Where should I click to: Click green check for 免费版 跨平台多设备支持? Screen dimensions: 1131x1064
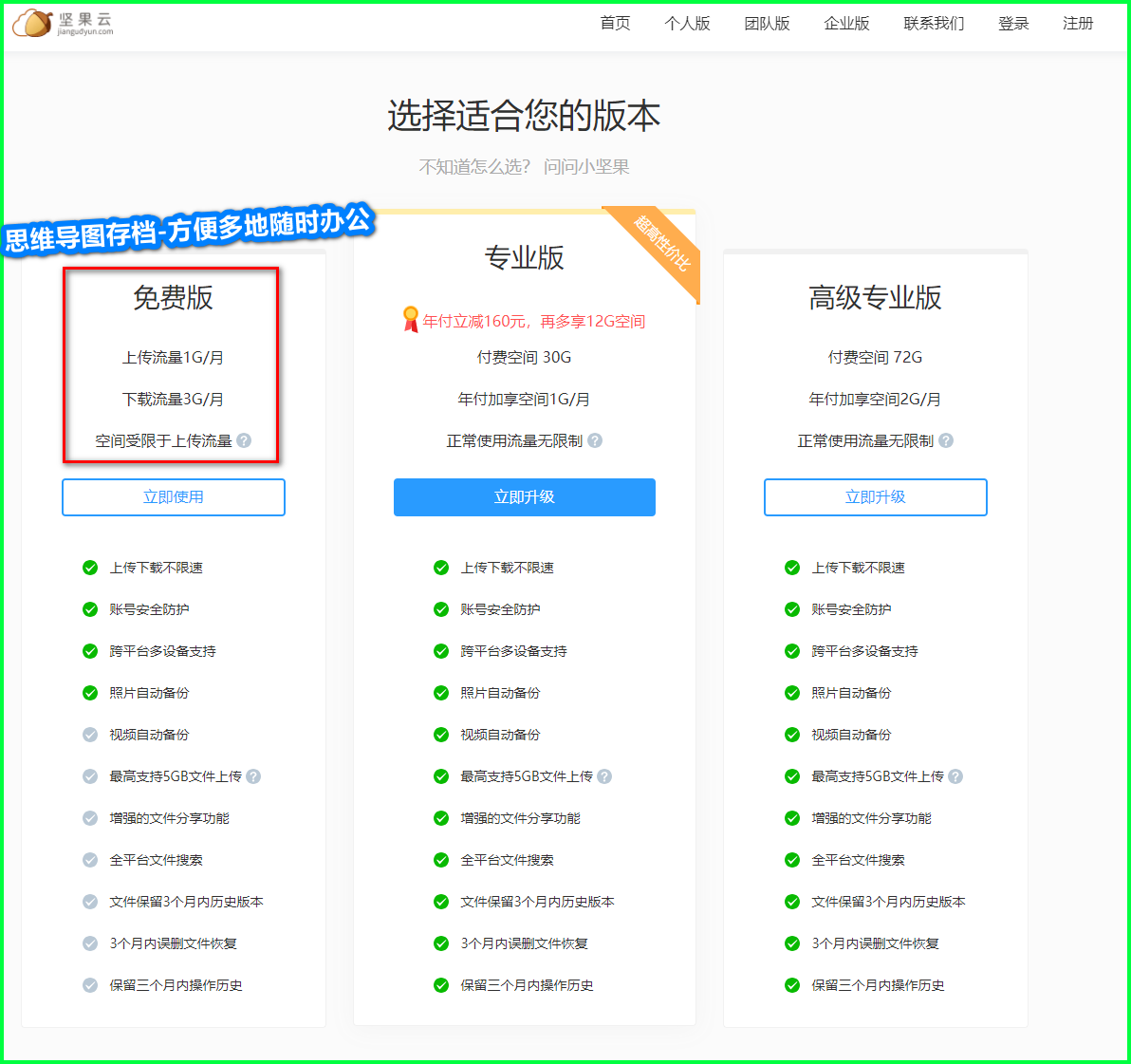pyautogui.click(x=90, y=651)
